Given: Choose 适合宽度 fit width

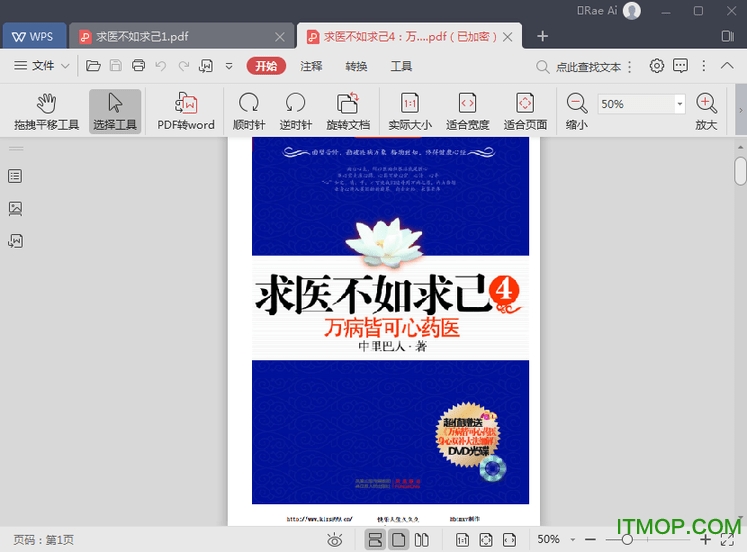Looking at the screenshot, I should [x=467, y=111].
